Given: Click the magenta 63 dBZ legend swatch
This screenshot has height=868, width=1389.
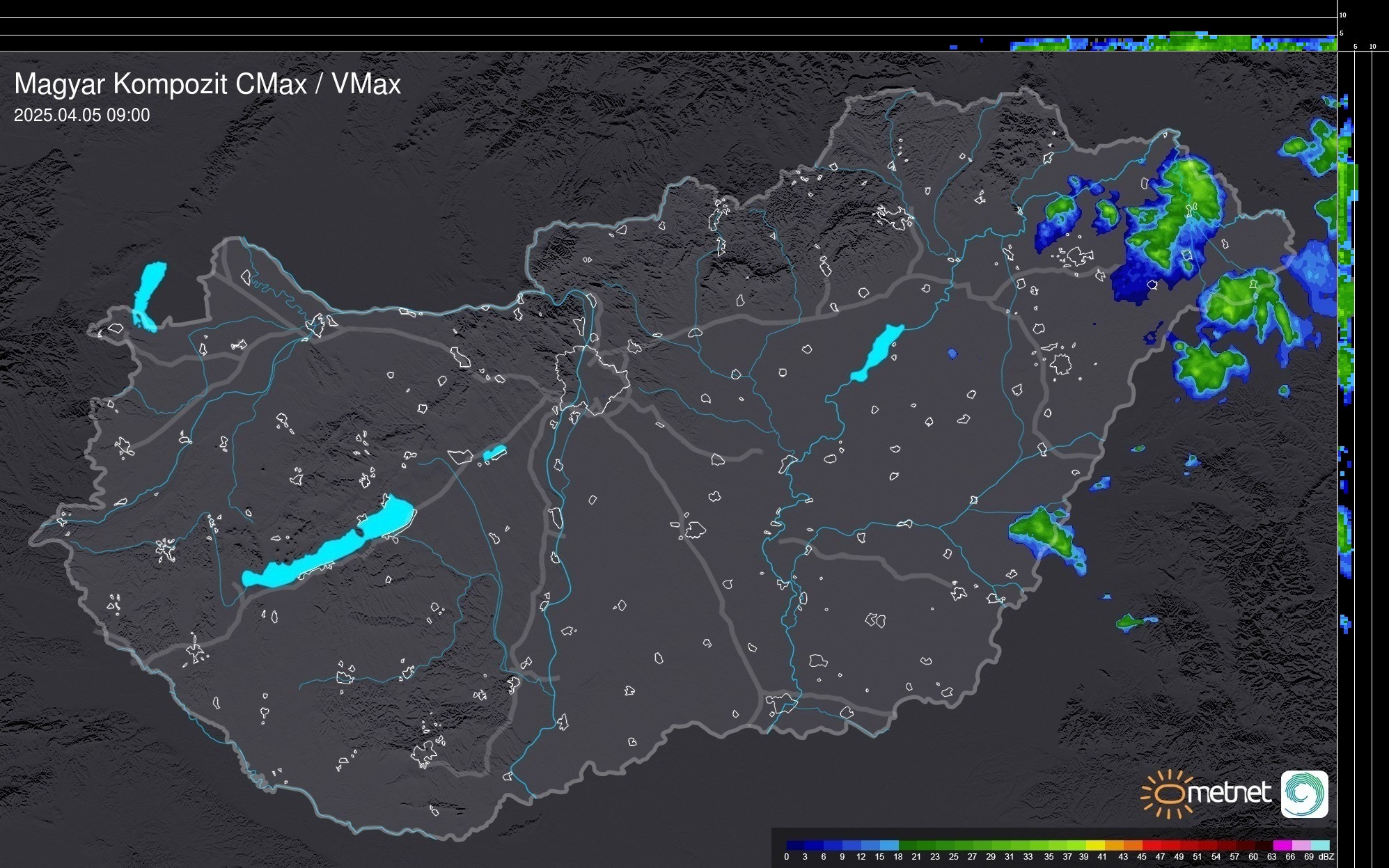Looking at the screenshot, I should click(x=1282, y=845).
